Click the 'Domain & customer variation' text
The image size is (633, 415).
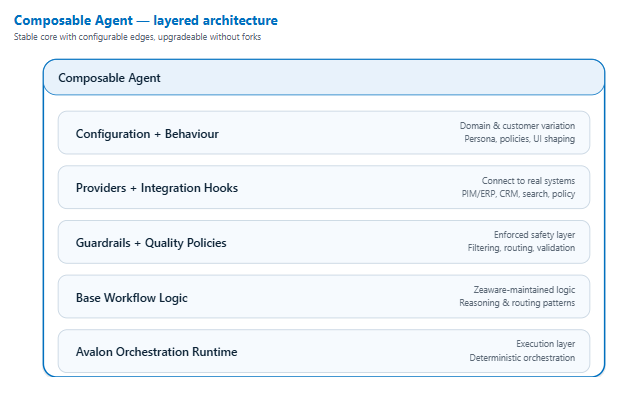click(x=517, y=126)
